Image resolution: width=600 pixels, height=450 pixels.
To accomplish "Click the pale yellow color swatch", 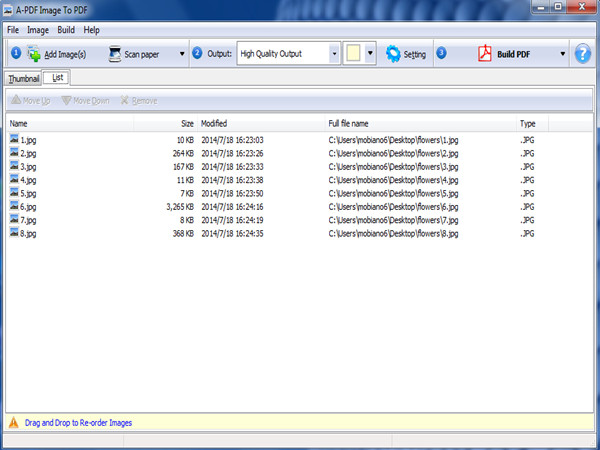I will click(353, 53).
